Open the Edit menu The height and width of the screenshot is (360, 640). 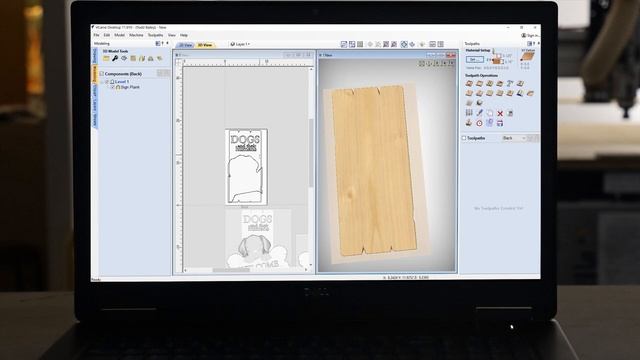point(107,36)
